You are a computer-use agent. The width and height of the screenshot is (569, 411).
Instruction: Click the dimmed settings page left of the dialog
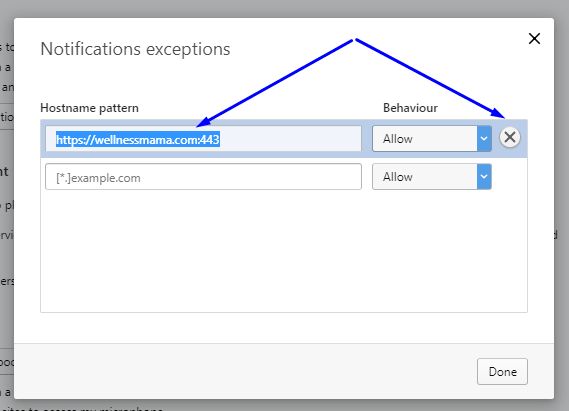pos(7,218)
